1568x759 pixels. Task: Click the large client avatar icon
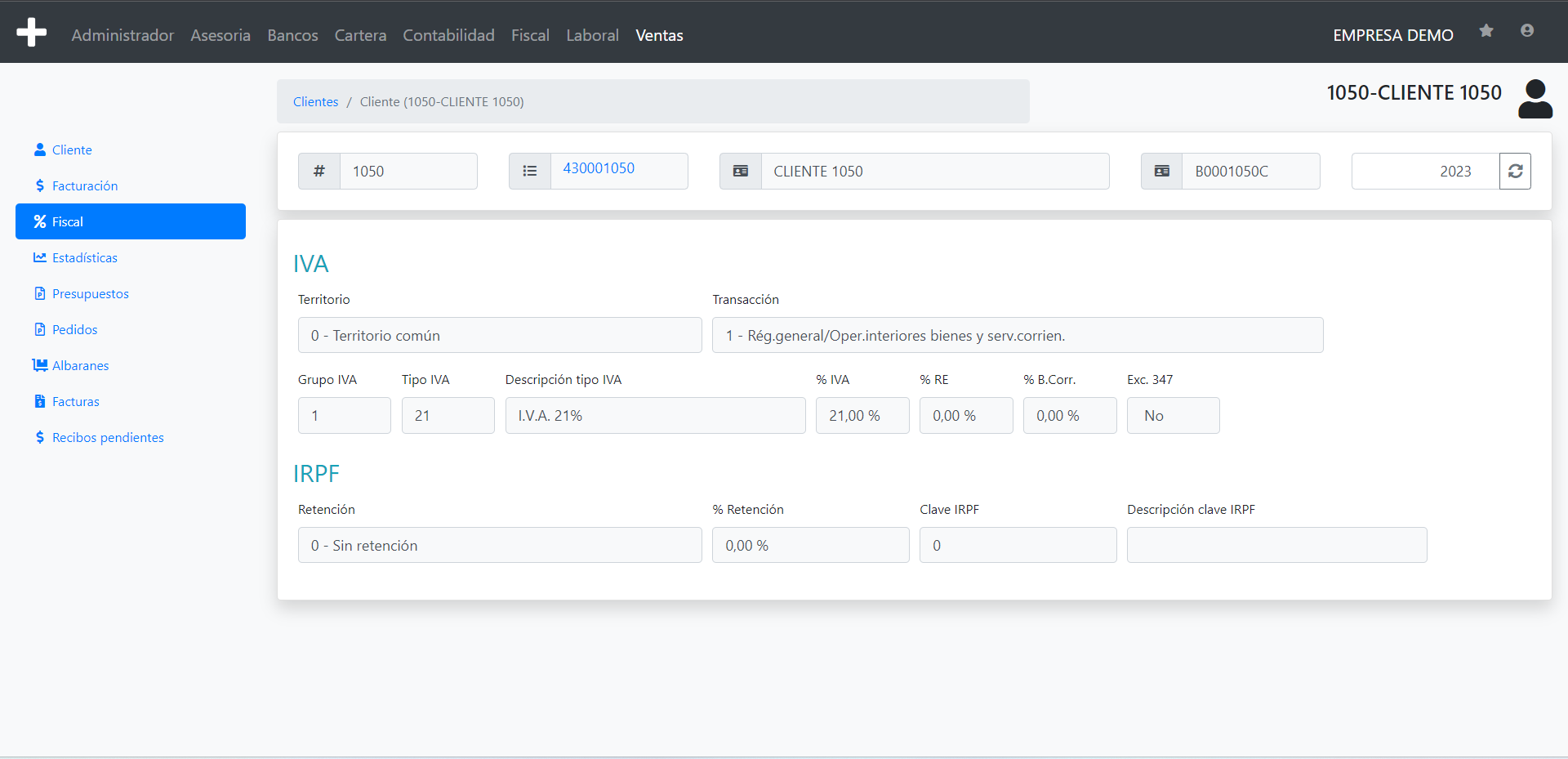[1535, 99]
